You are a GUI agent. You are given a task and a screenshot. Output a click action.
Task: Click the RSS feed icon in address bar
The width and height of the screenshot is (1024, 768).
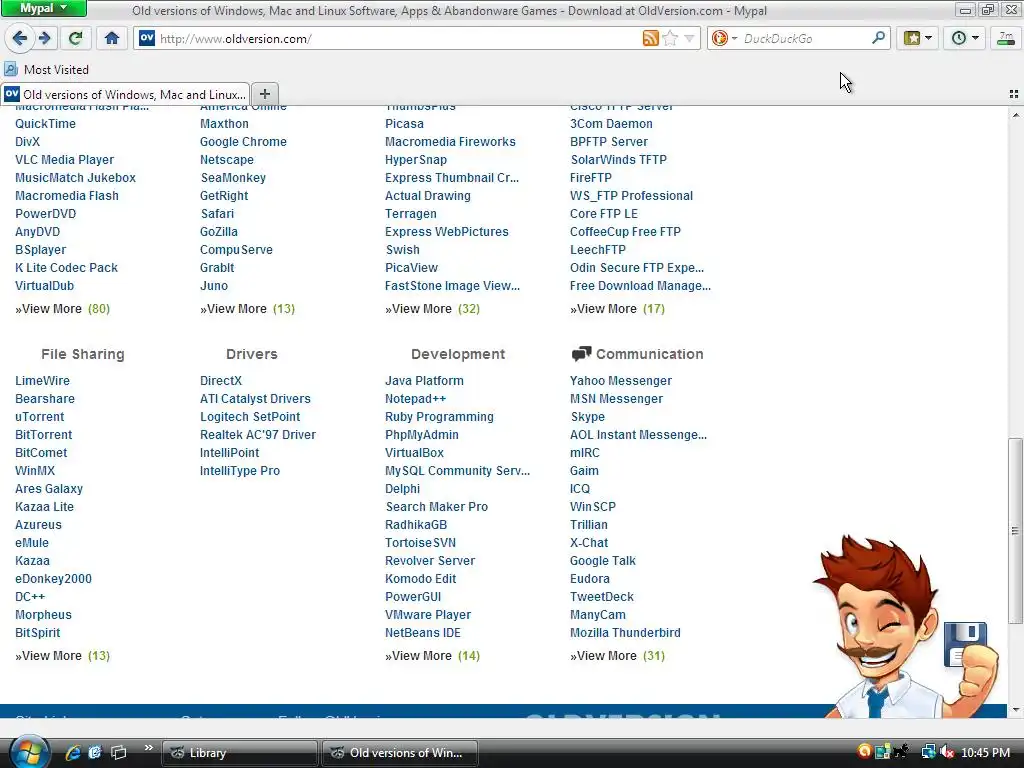point(650,38)
